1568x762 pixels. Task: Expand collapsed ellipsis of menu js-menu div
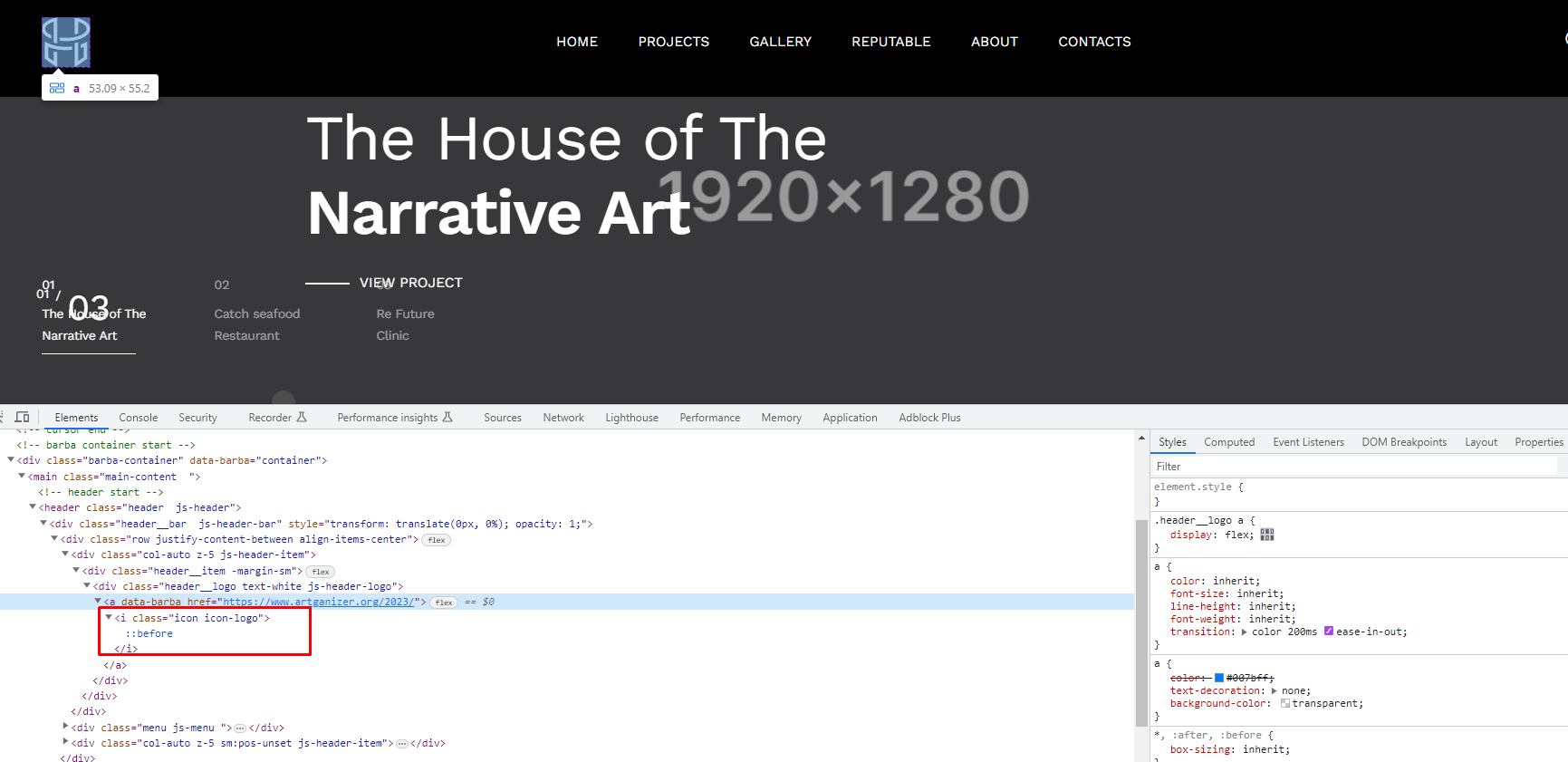[240, 728]
